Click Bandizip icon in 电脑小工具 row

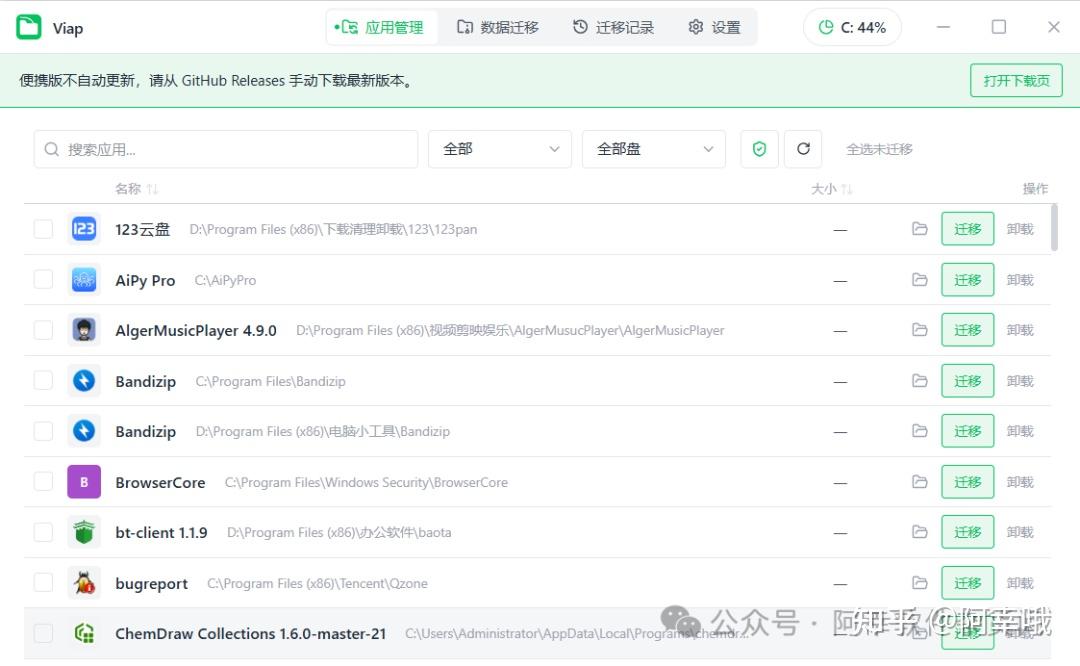coord(84,431)
